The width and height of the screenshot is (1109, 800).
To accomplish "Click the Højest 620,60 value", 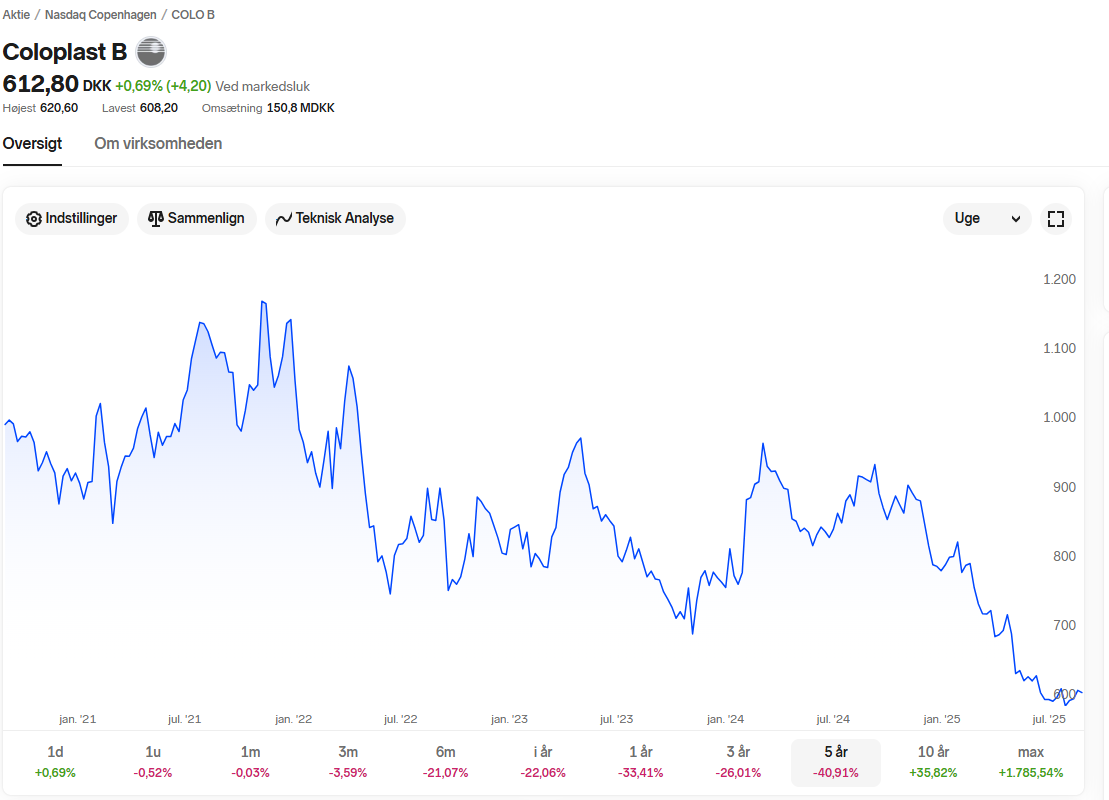I will pos(40,108).
